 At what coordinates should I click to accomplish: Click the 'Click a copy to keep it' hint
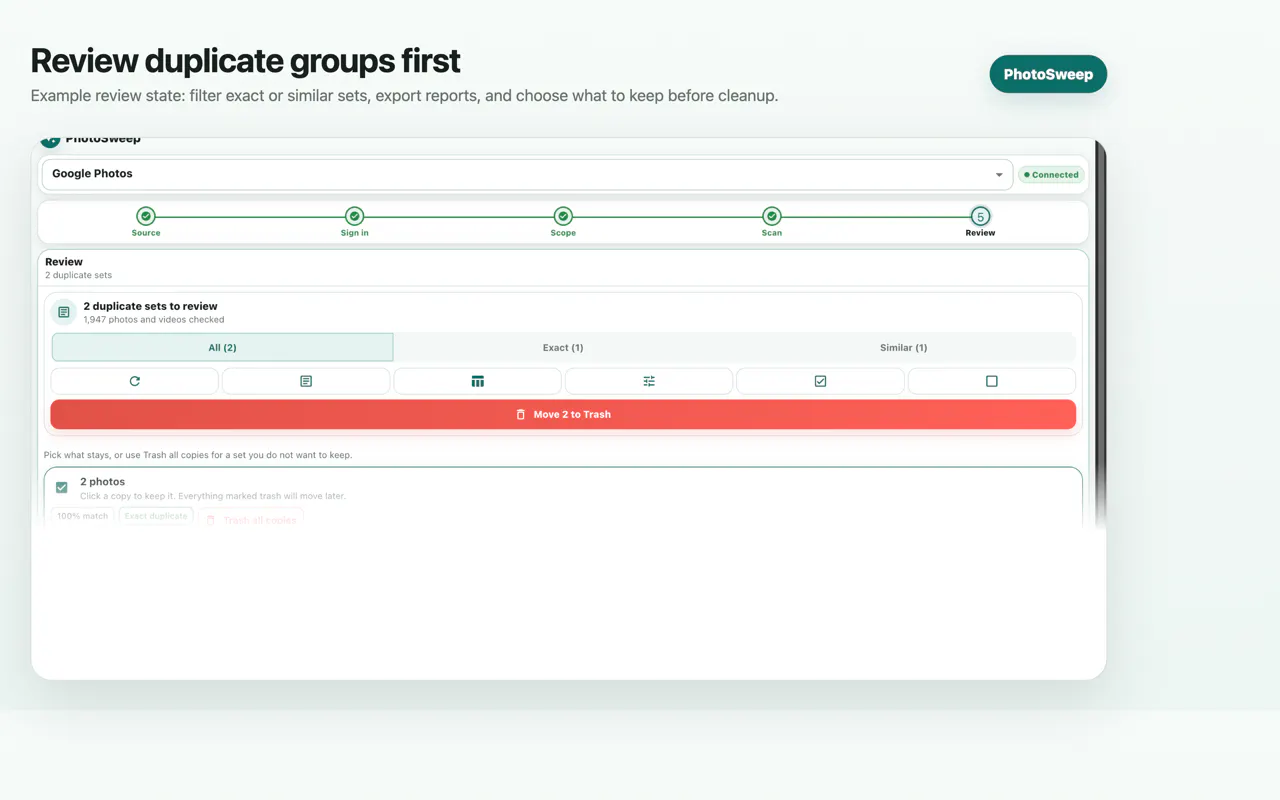pos(213,496)
